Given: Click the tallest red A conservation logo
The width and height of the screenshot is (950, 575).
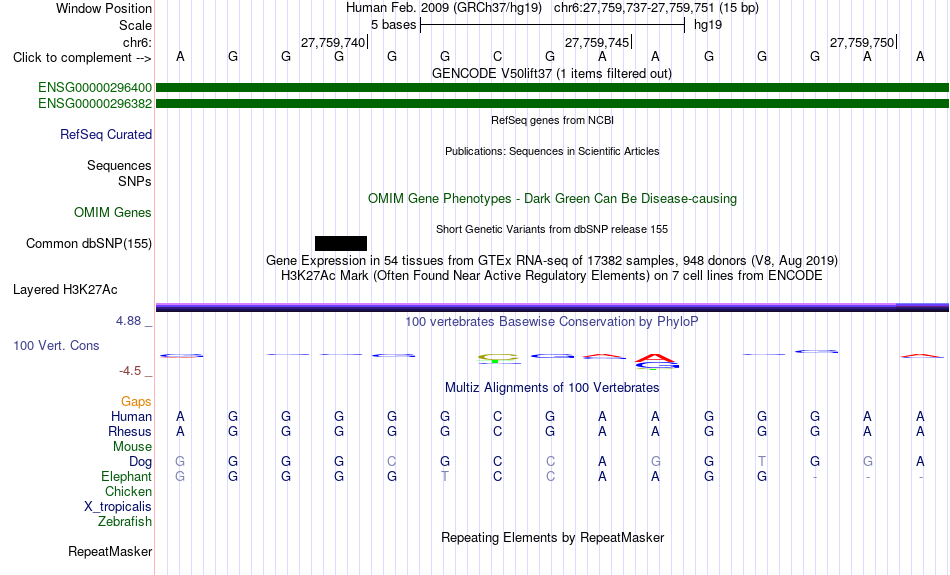Looking at the screenshot, I should [655, 358].
